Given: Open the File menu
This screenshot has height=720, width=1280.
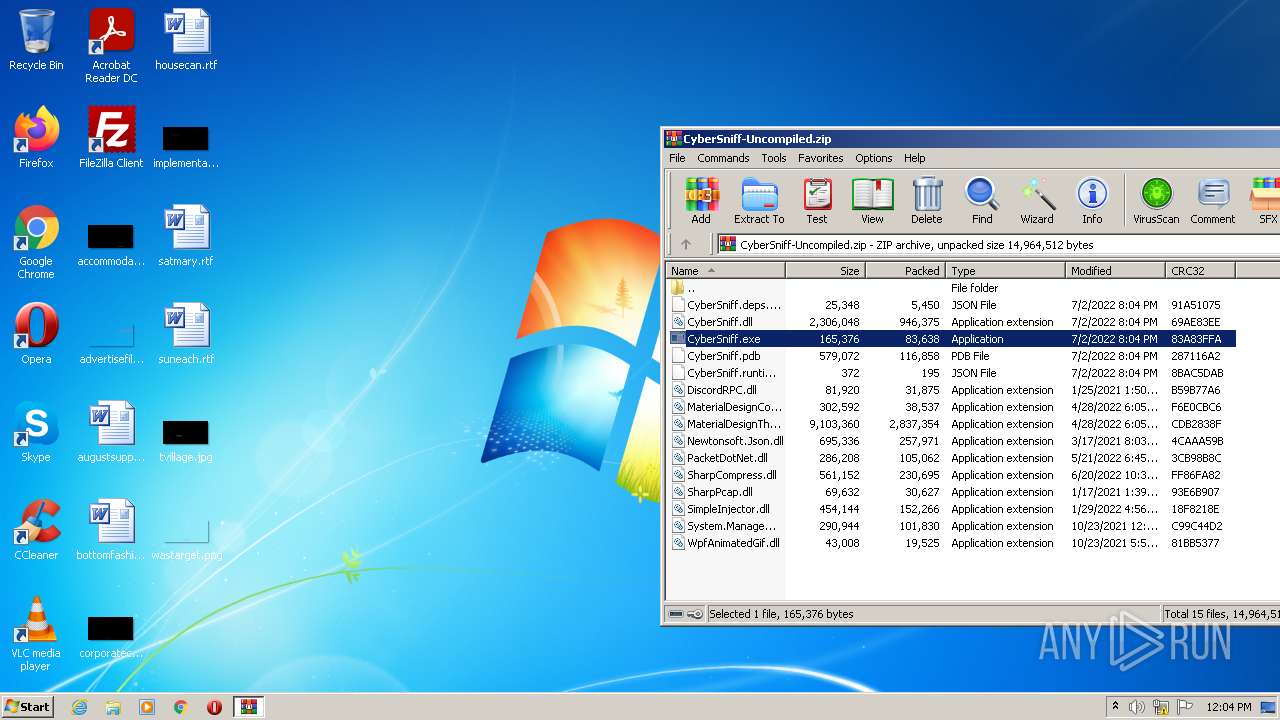Looking at the screenshot, I should click(677, 158).
